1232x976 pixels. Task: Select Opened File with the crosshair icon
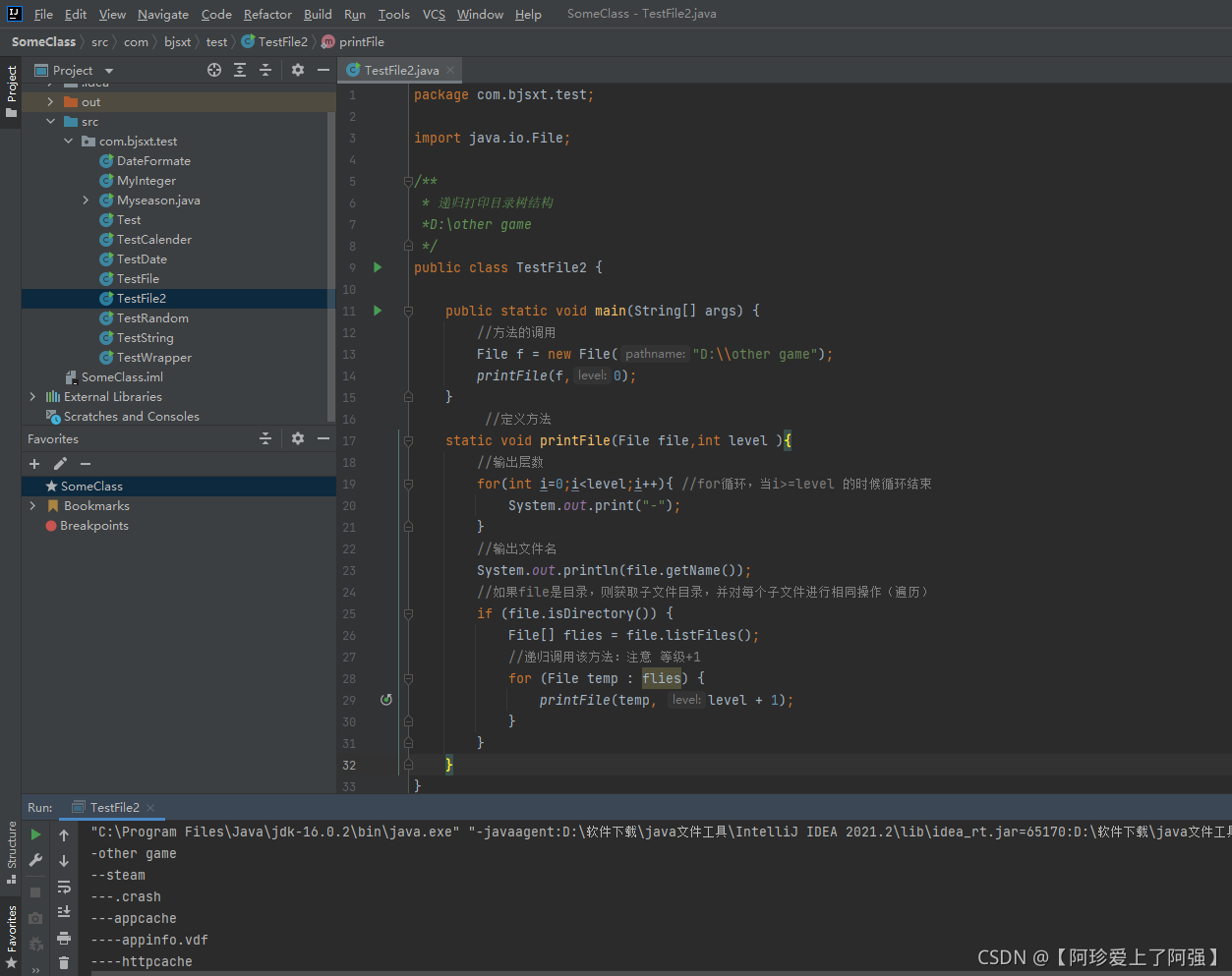(x=214, y=70)
